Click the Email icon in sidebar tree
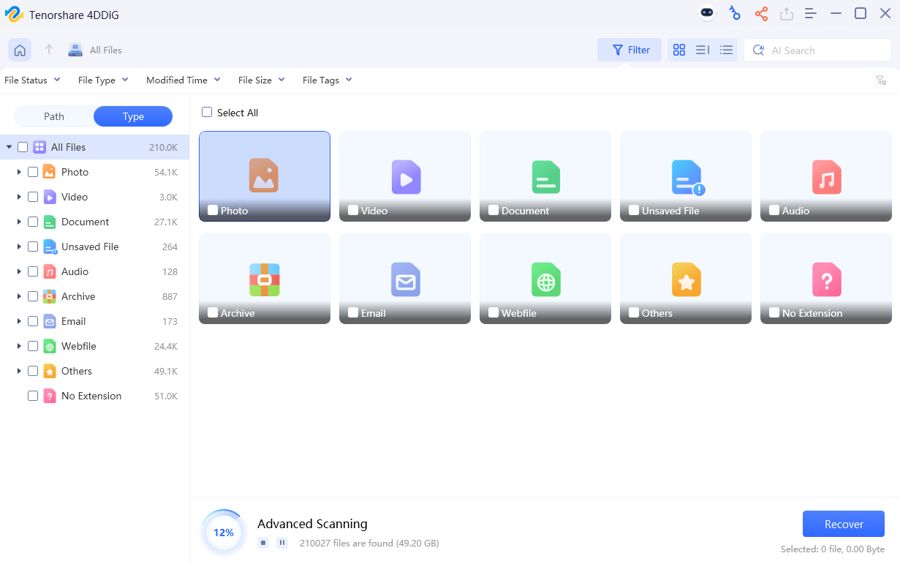Viewport: 900px width, 564px height. coord(50,321)
